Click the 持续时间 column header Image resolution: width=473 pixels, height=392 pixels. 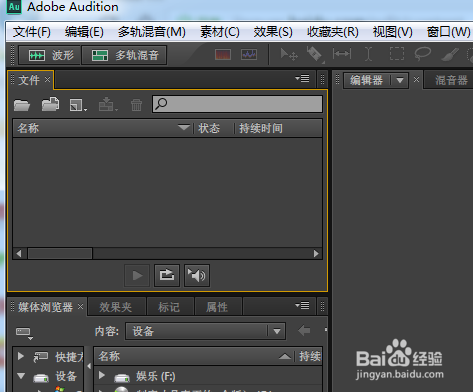[x=261, y=128]
